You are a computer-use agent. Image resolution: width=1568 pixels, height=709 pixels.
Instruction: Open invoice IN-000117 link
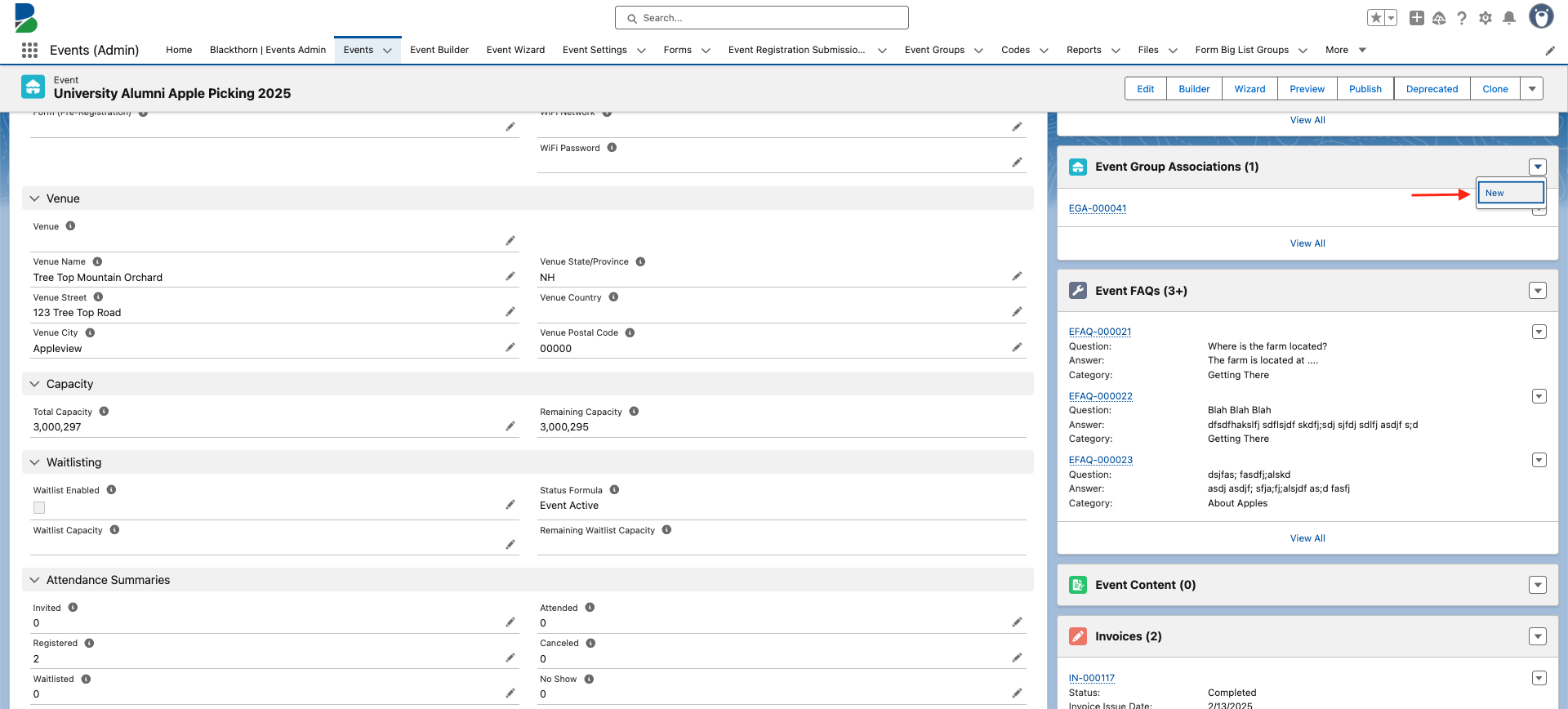coord(1092,678)
